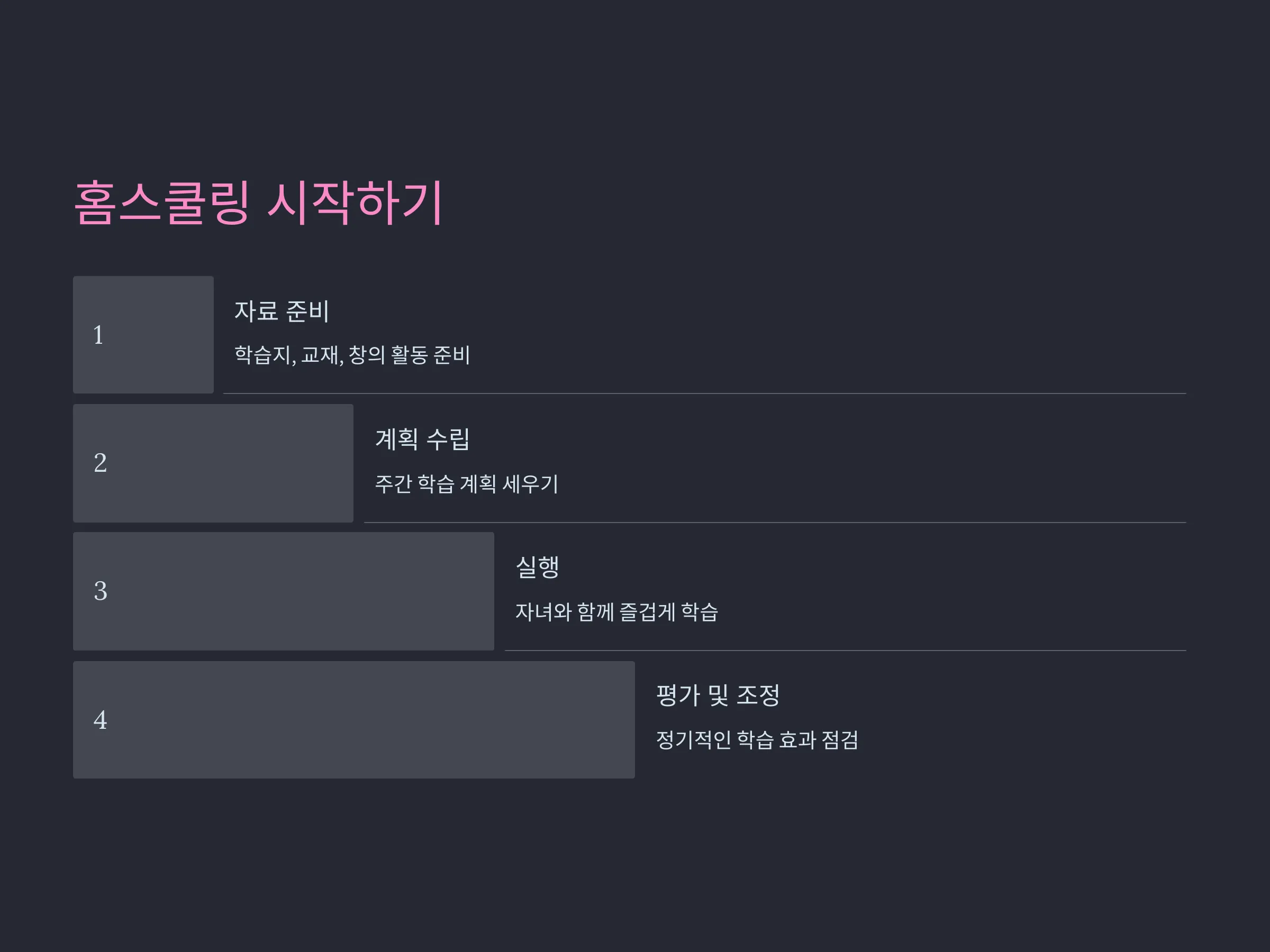The image size is (1270, 952).
Task: Click the numeral 3 in third box
Action: [100, 591]
